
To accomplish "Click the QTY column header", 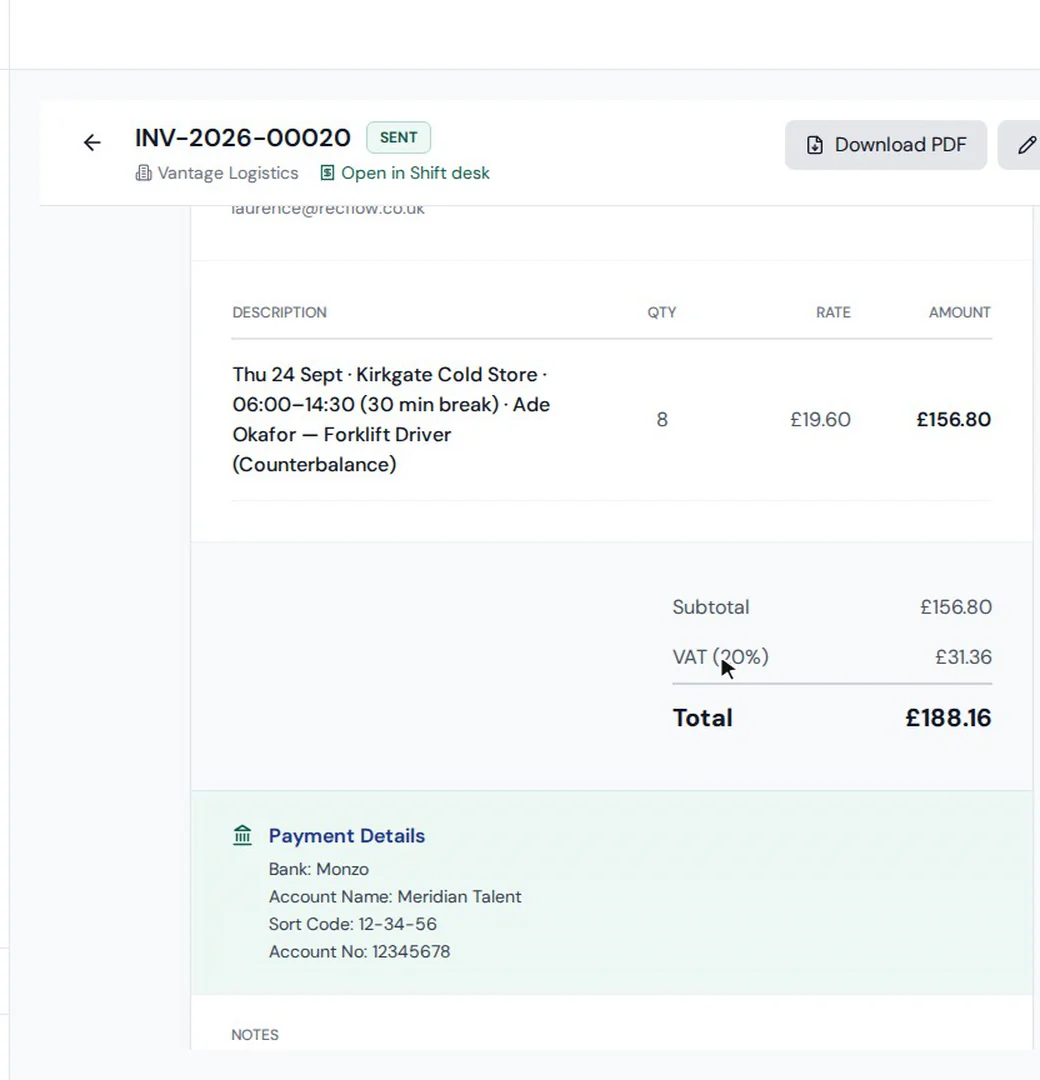I will [x=662, y=313].
